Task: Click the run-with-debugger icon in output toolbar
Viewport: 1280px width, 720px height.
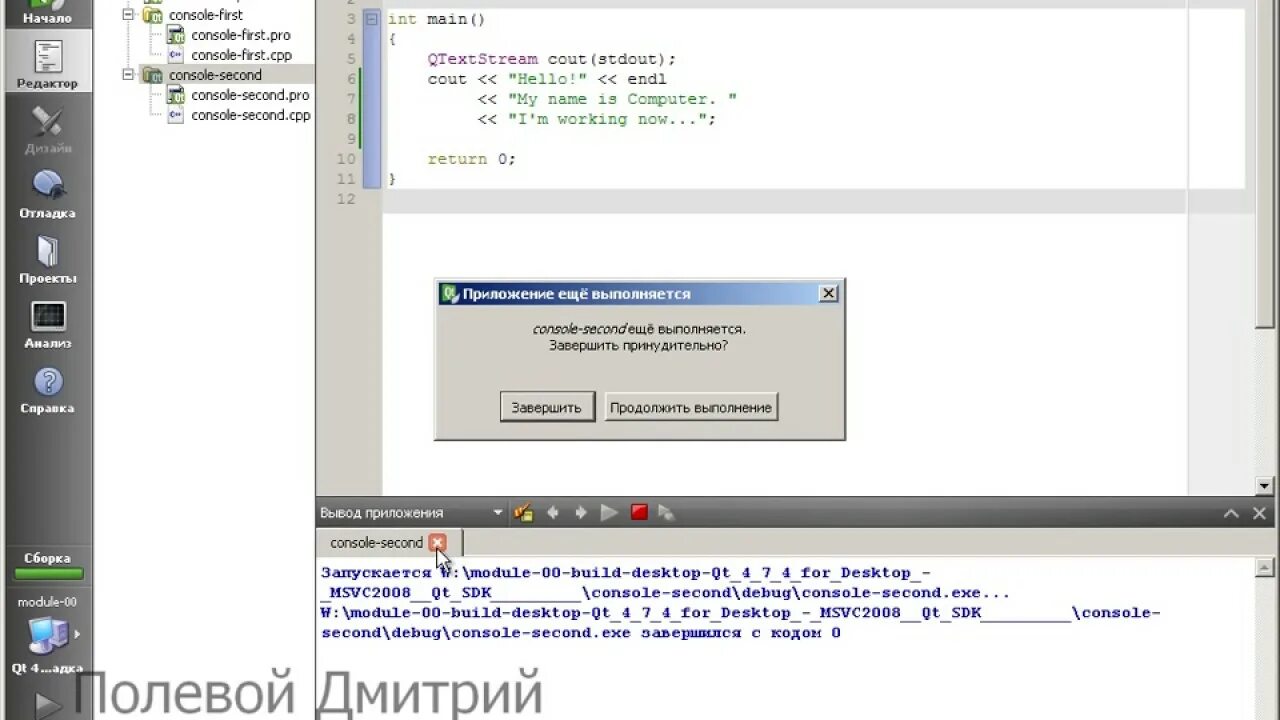Action: point(667,512)
